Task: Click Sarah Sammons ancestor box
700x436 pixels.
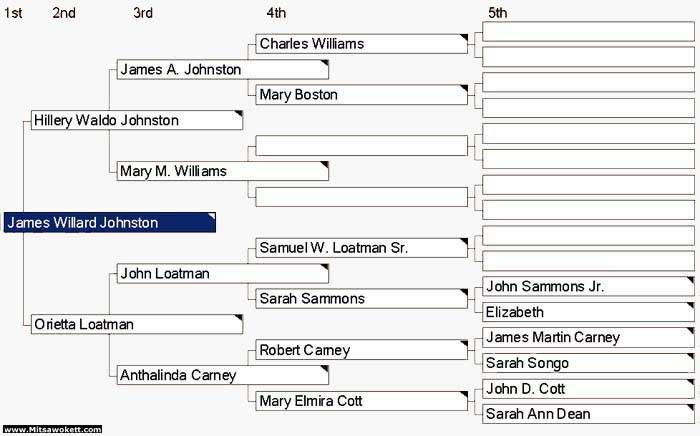Action: click(x=361, y=298)
